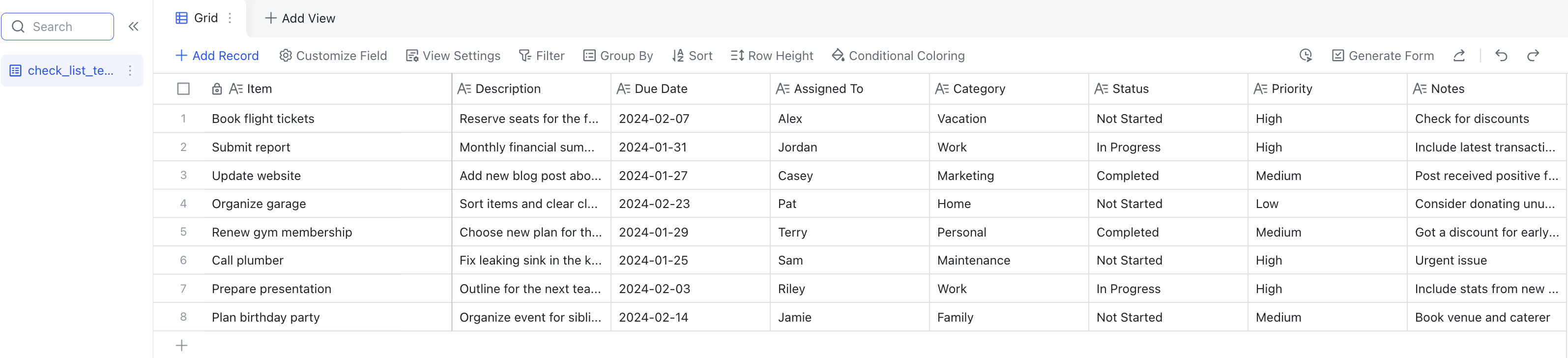Open check_list table more options menu
The height and width of the screenshot is (358, 1568).
click(x=130, y=71)
